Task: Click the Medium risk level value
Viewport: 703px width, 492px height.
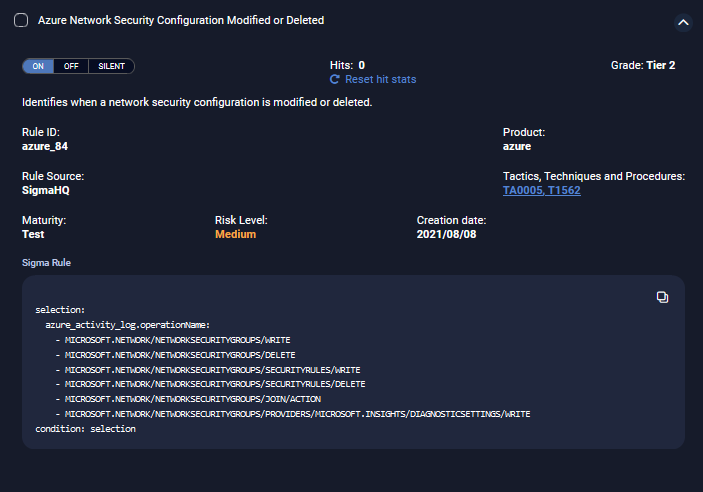Action: [235, 234]
